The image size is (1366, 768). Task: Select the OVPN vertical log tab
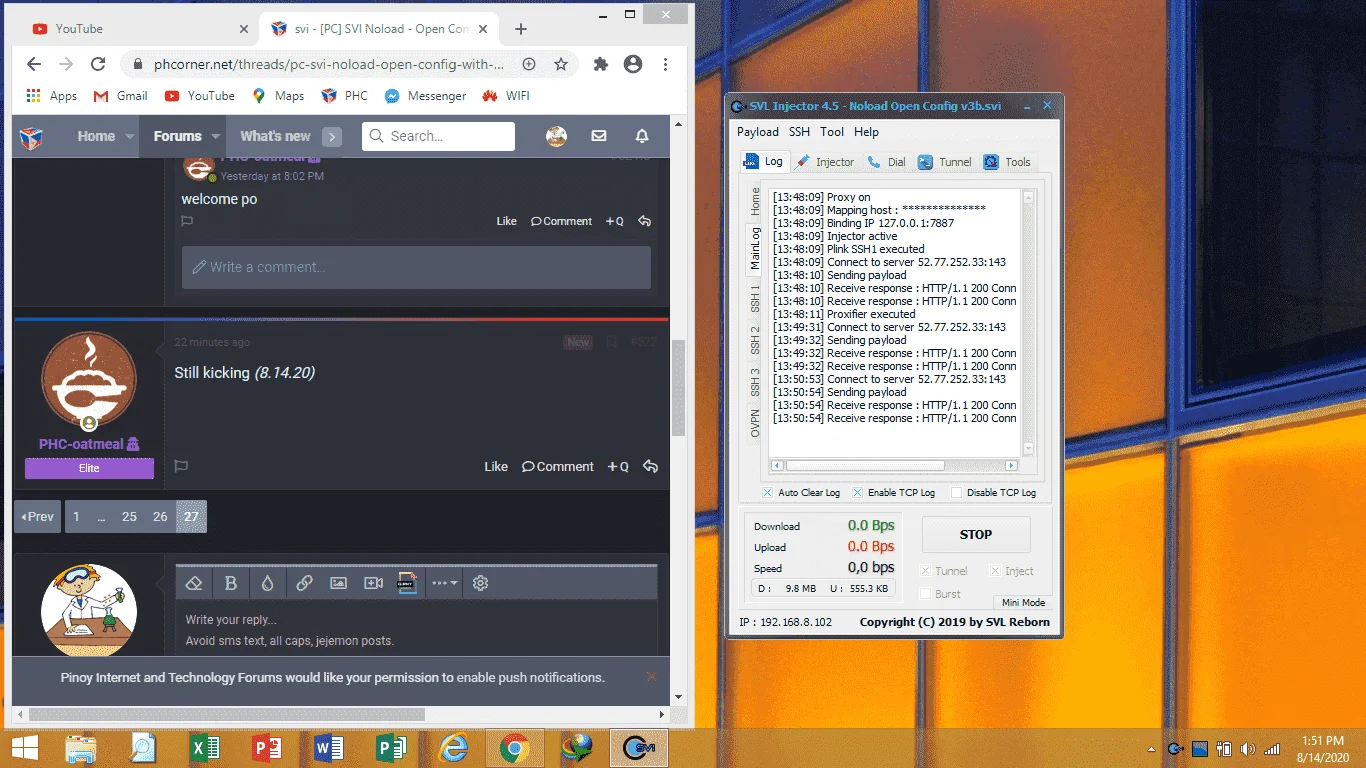click(755, 423)
